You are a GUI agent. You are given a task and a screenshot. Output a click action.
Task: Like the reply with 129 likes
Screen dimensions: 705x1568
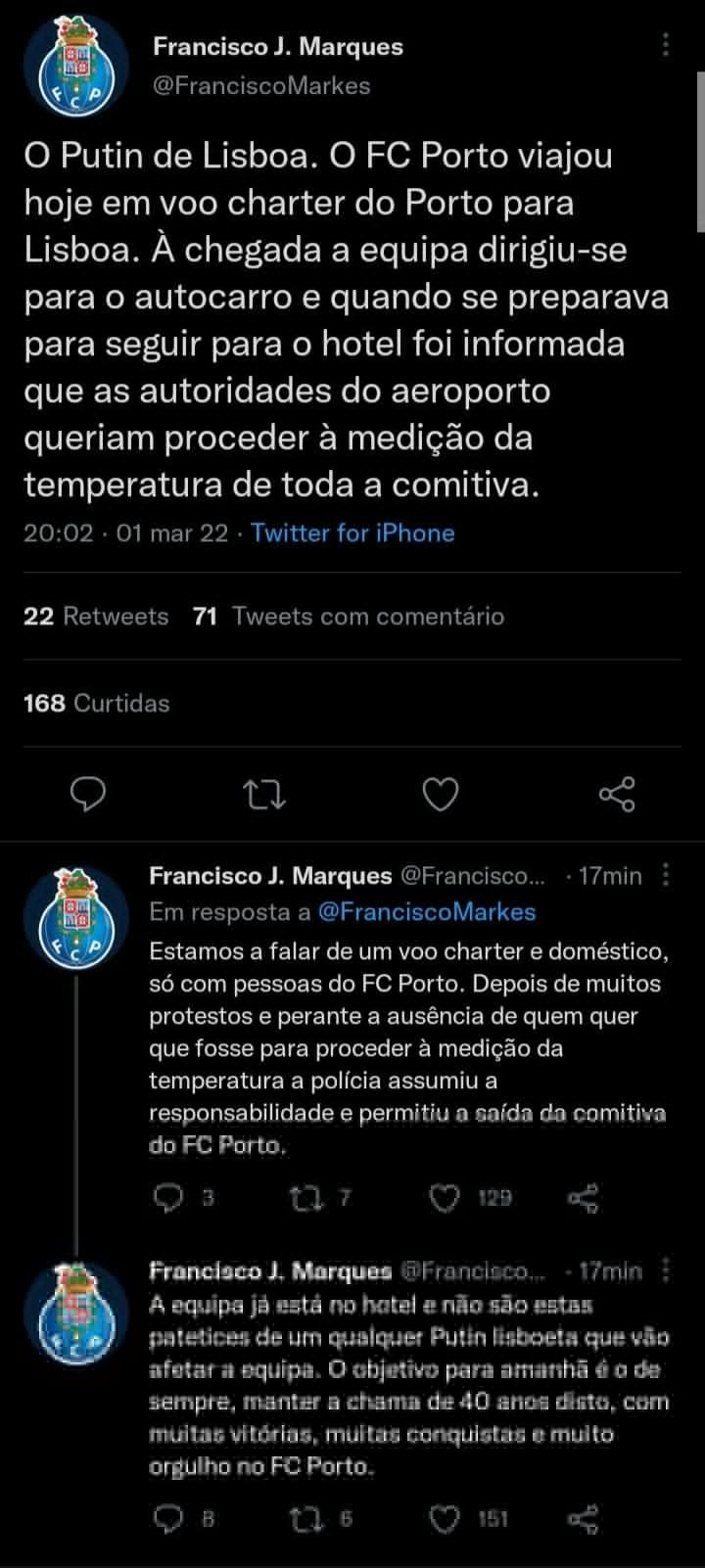[x=446, y=1196]
